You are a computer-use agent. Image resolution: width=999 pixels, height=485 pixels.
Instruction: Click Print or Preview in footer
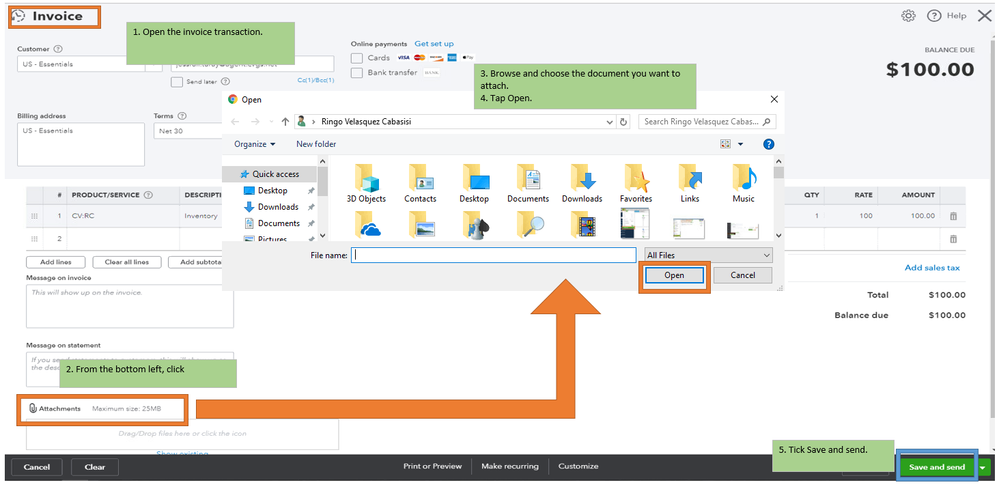[432, 467]
